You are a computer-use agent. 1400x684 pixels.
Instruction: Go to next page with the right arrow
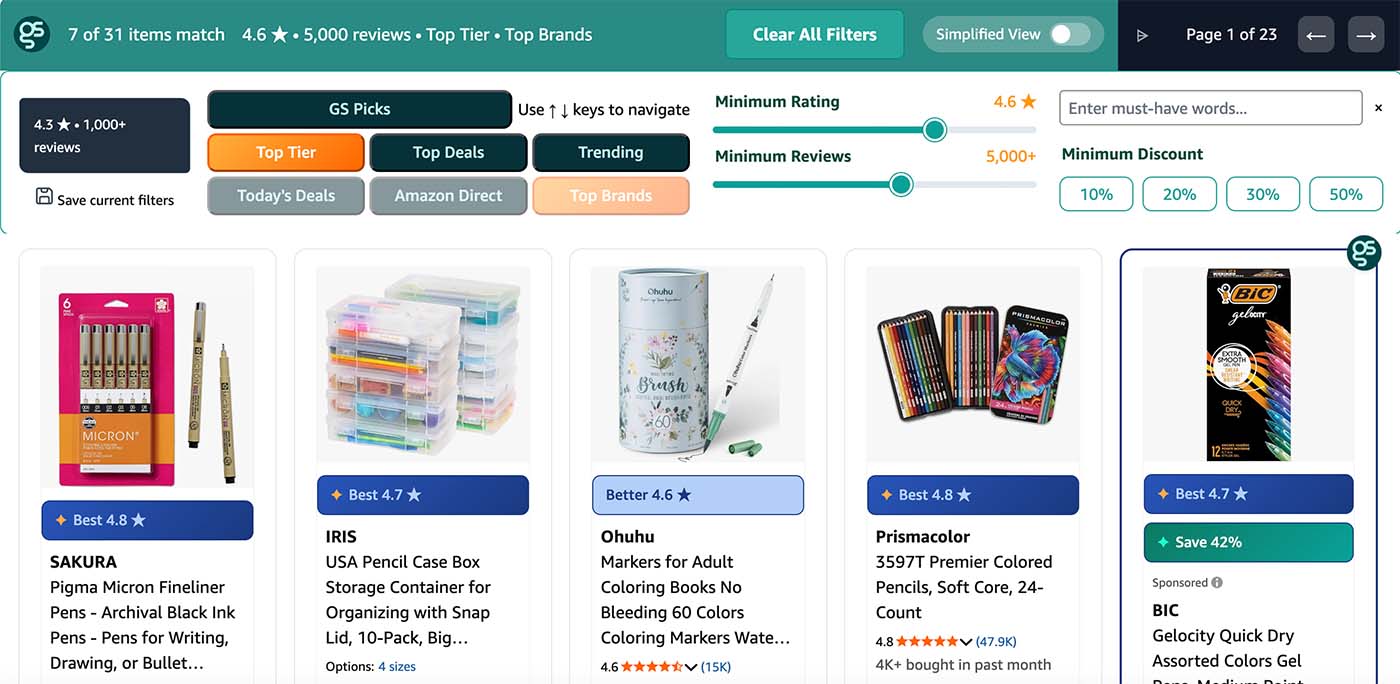point(1366,34)
